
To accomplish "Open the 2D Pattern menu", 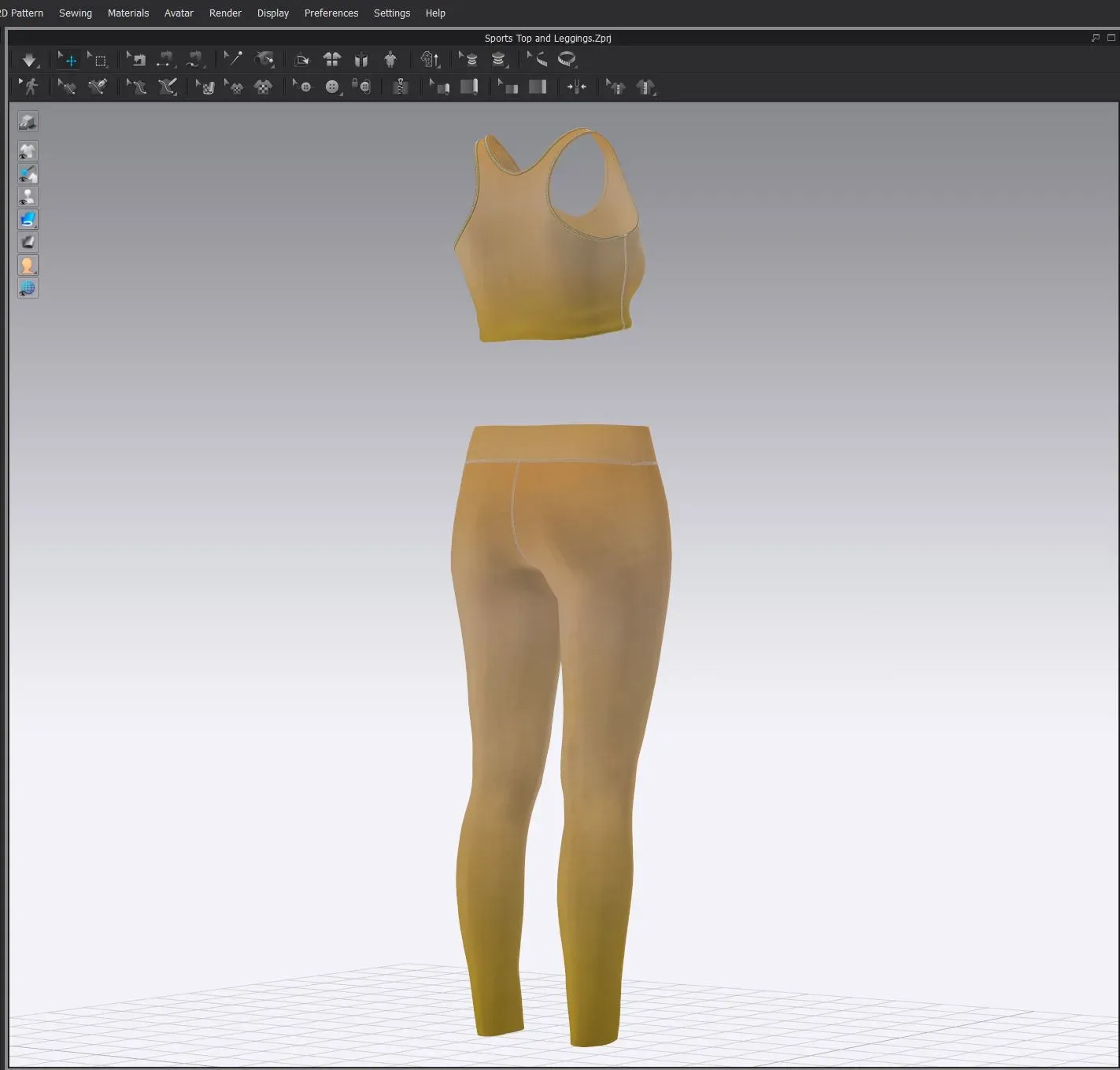I will point(21,13).
